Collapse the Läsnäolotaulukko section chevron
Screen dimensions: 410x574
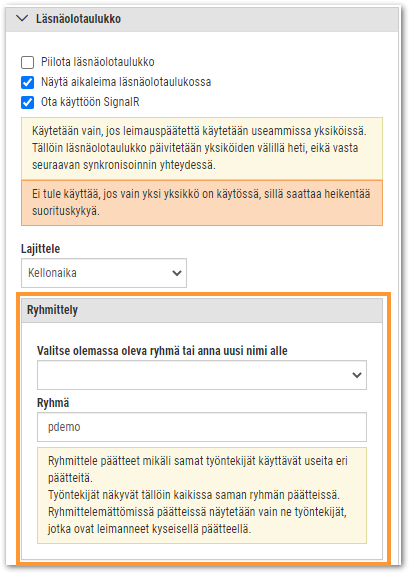[22, 18]
